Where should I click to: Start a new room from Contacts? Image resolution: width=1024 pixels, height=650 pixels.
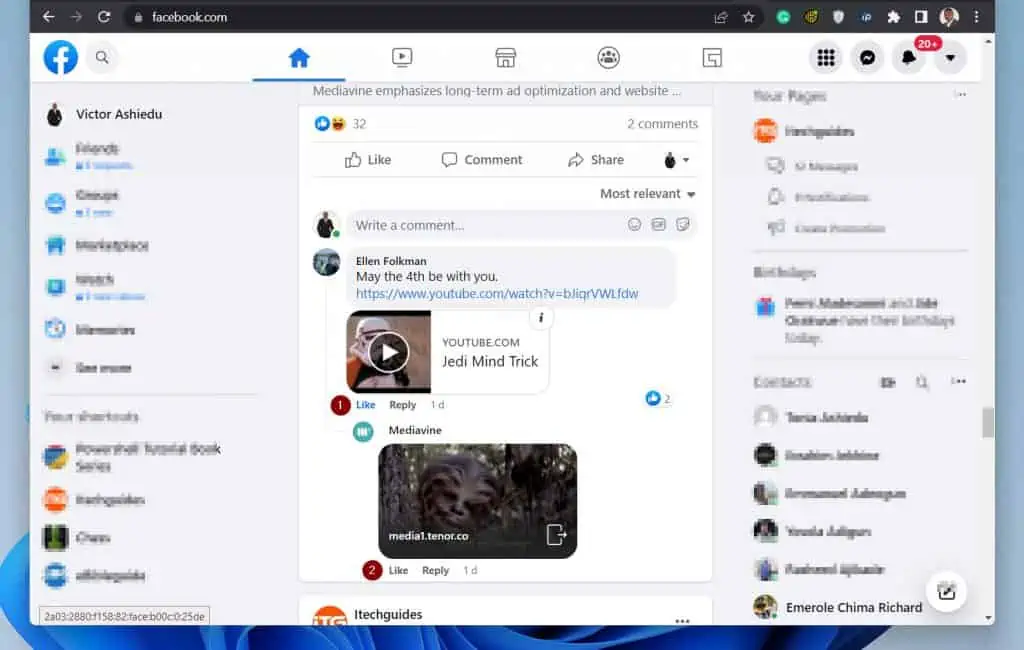pyautogui.click(x=888, y=382)
